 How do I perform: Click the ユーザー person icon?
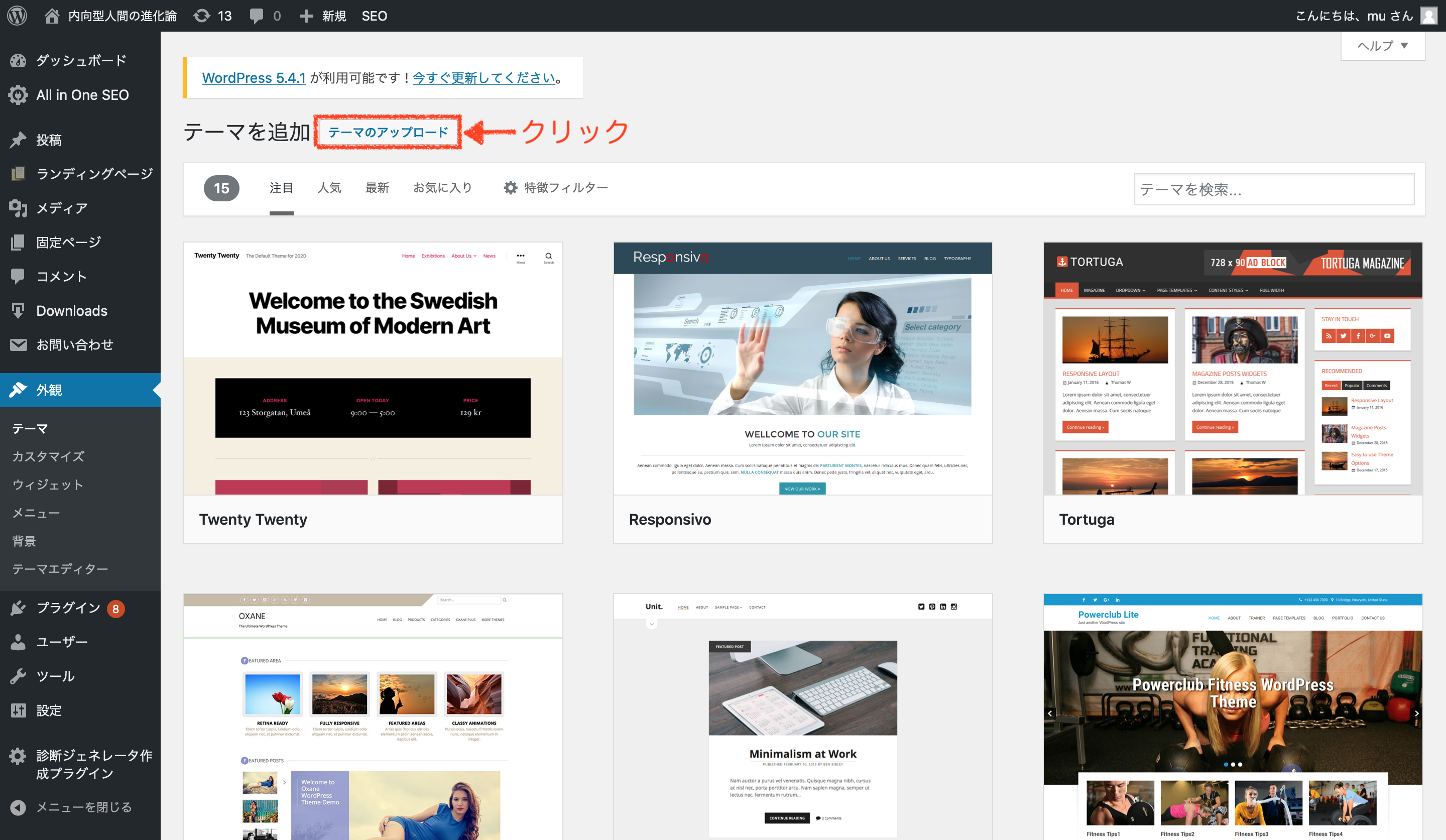tap(19, 642)
